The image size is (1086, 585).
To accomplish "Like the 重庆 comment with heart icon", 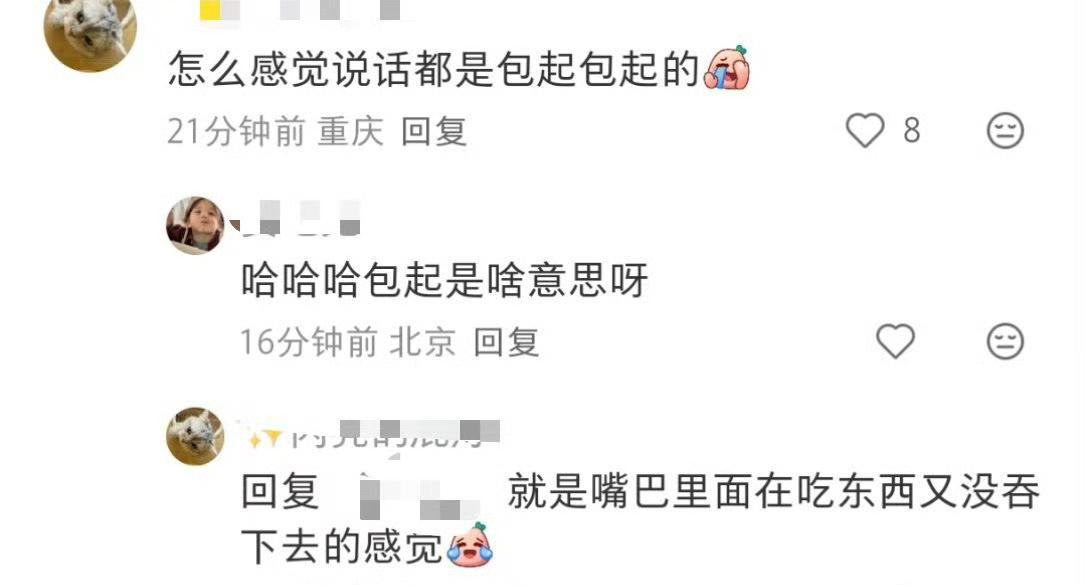I will 865,130.
